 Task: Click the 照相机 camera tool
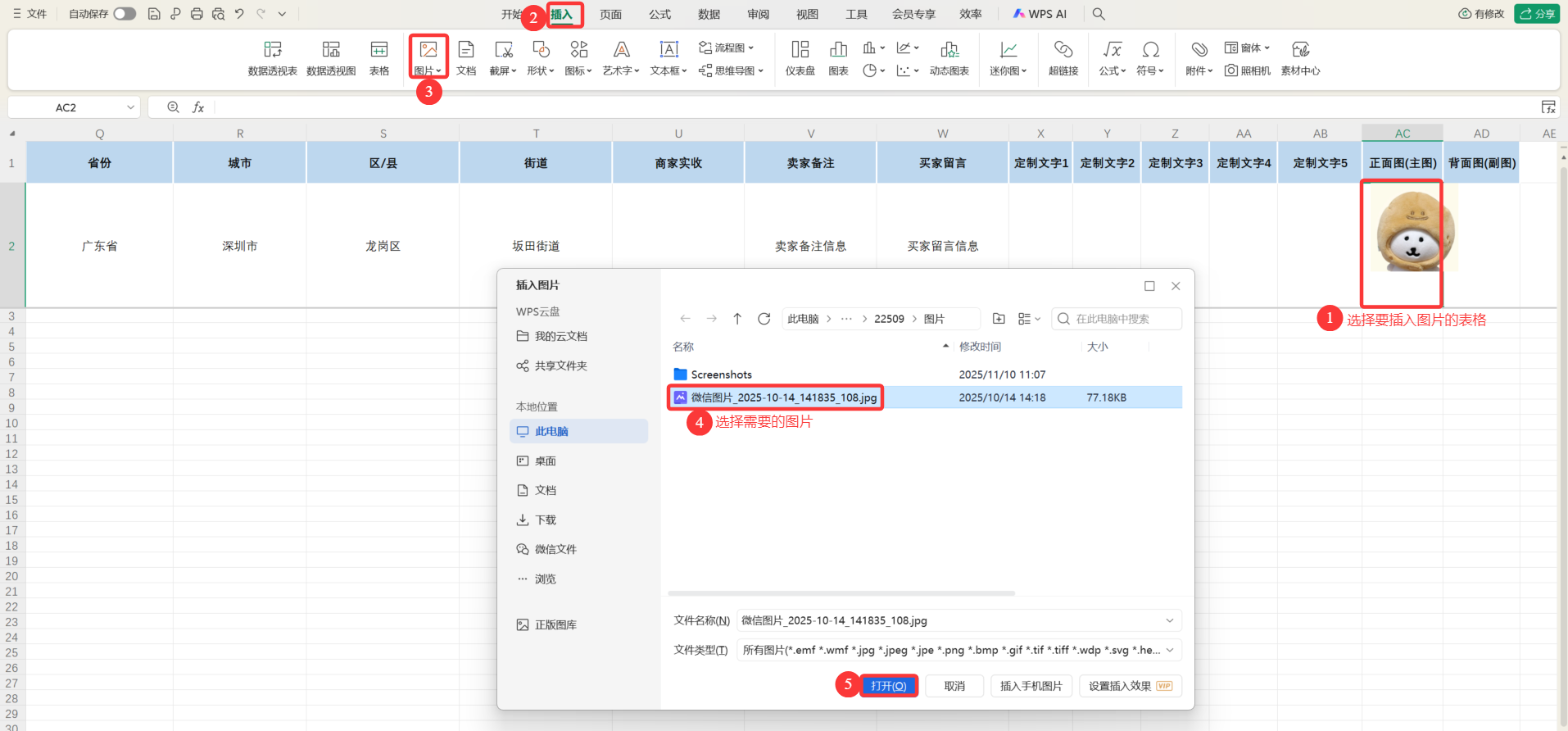pyautogui.click(x=1247, y=70)
